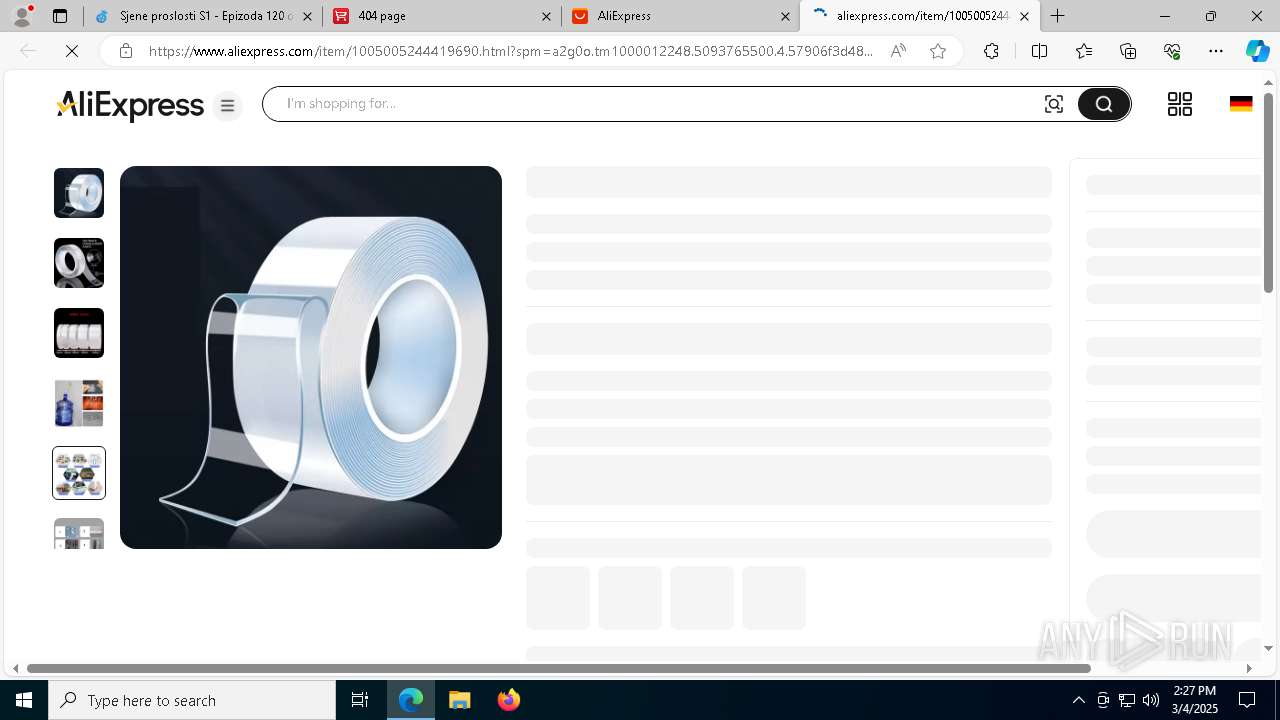Image resolution: width=1280 pixels, height=720 pixels.
Task: Open a new browser tab
Action: [1058, 16]
